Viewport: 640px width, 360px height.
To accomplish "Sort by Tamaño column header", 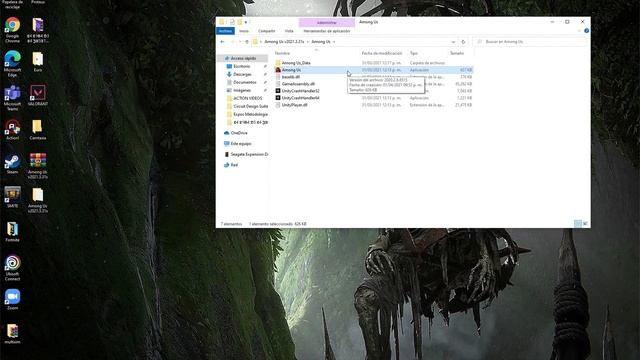I will (457, 53).
